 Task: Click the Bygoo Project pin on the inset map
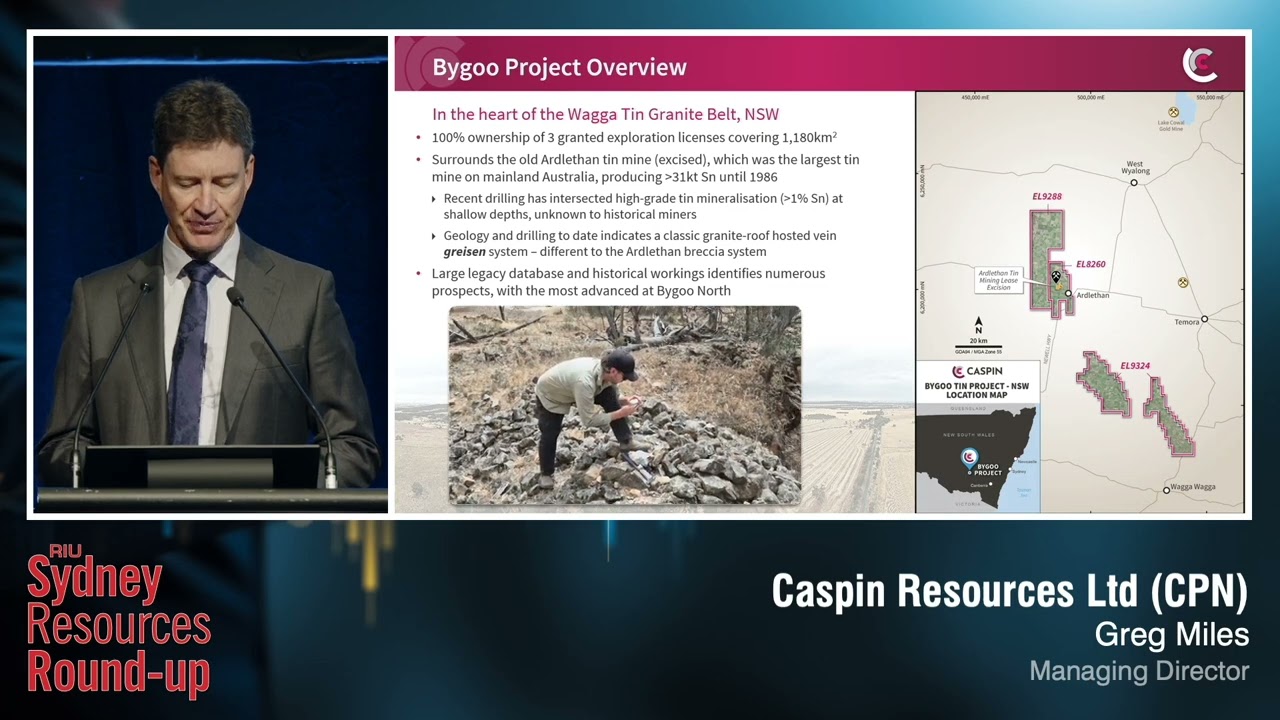968,458
